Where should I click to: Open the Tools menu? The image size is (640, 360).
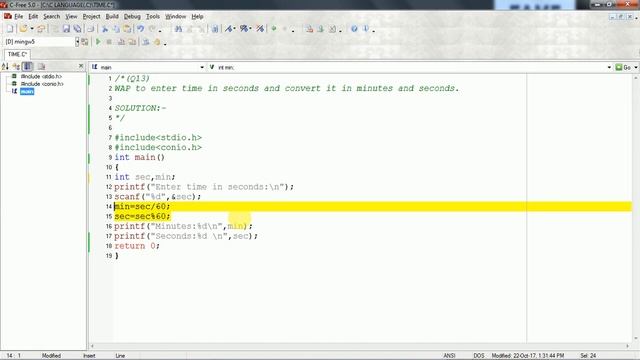pyautogui.click(x=153, y=16)
